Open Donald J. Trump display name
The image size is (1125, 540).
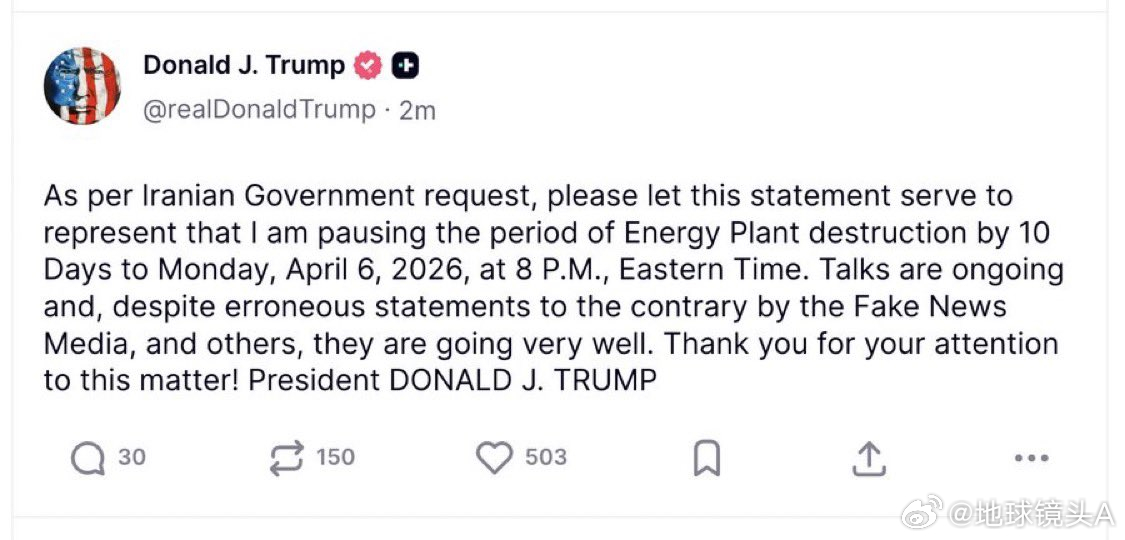coord(244,65)
